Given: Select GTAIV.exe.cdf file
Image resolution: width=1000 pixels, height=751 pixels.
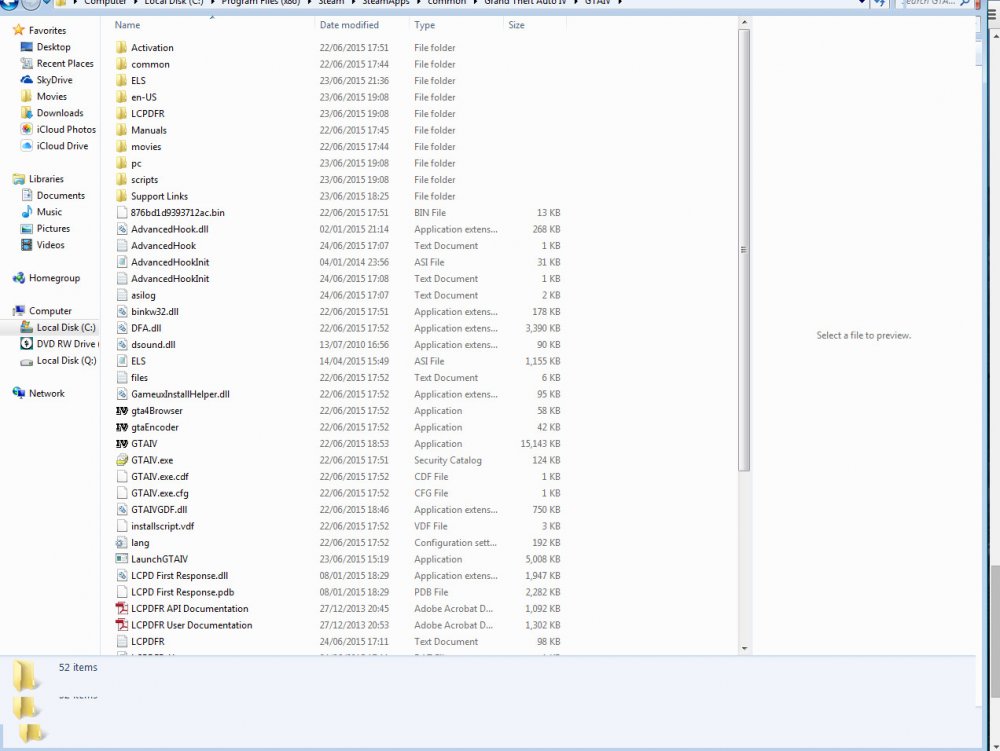Looking at the screenshot, I should click(x=159, y=476).
